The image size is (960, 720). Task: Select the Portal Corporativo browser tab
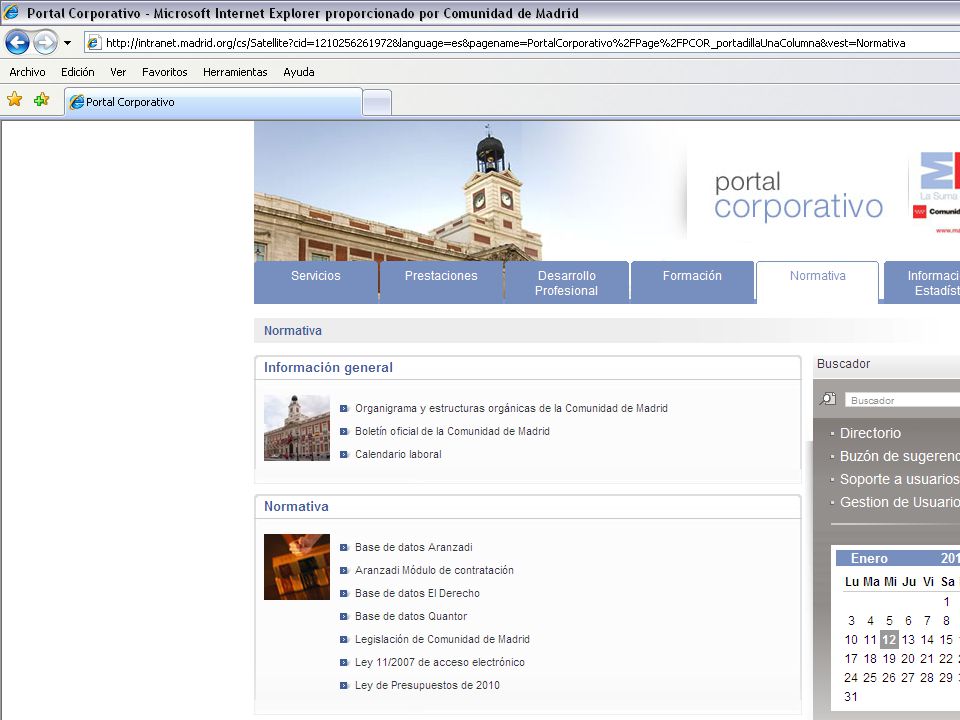[213, 102]
